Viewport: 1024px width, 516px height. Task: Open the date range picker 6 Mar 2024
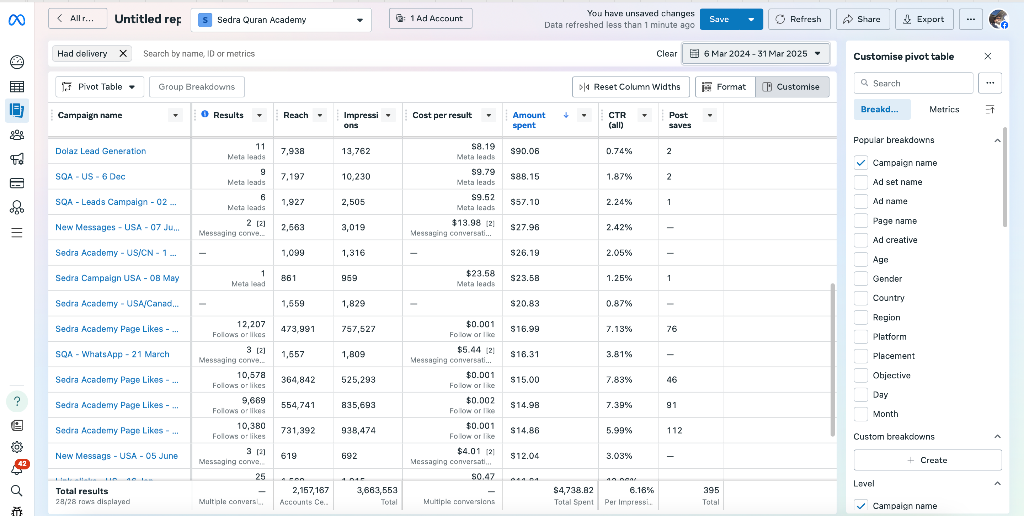(756, 54)
